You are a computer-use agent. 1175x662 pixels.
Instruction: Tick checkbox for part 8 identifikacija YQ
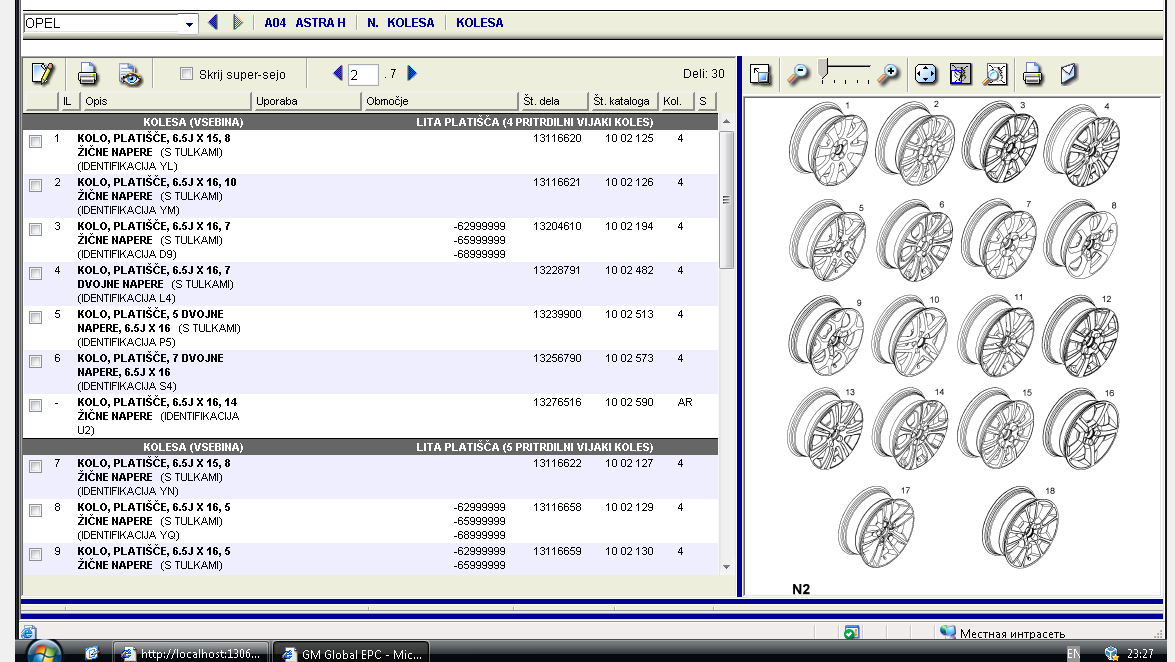point(35,511)
